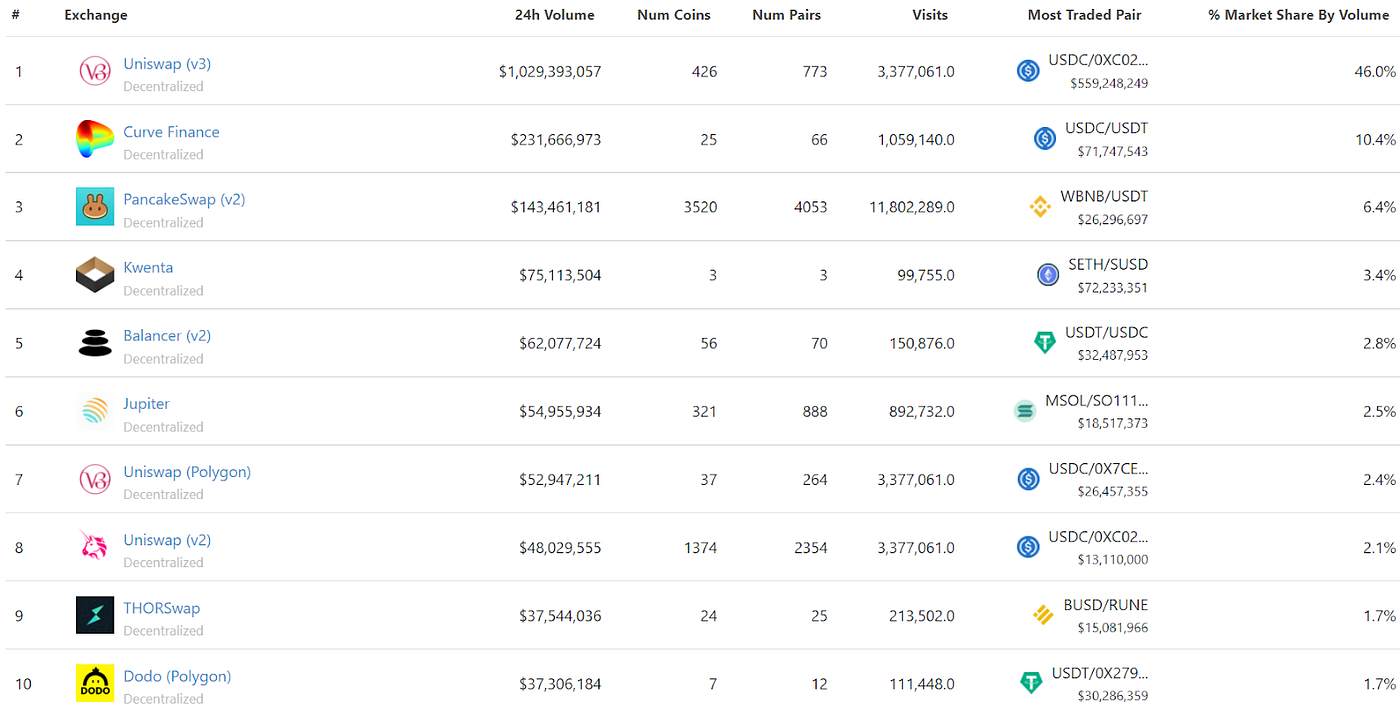The height and width of the screenshot is (717, 1400).
Task: Click the Uniswap (v3) logo icon
Action: [95, 71]
